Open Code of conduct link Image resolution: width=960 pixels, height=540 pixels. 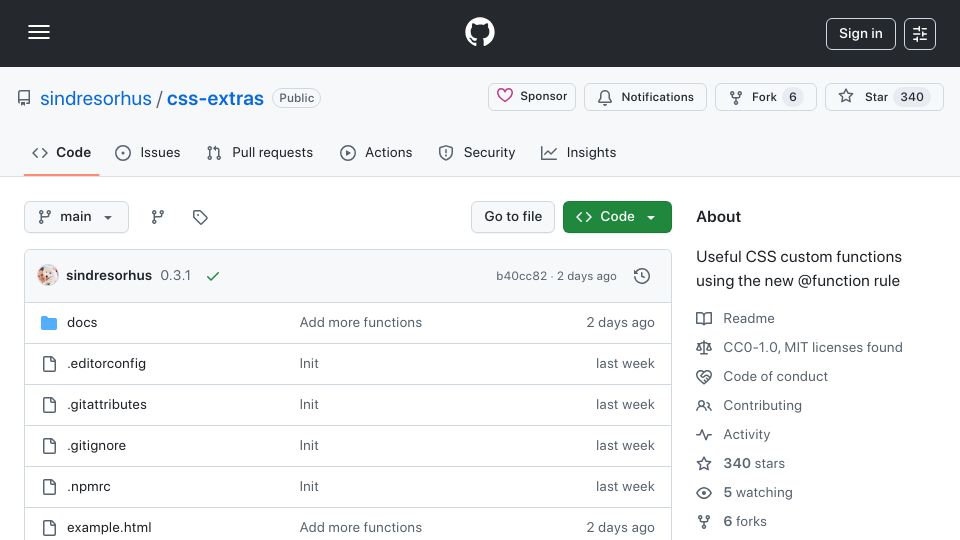coord(775,377)
